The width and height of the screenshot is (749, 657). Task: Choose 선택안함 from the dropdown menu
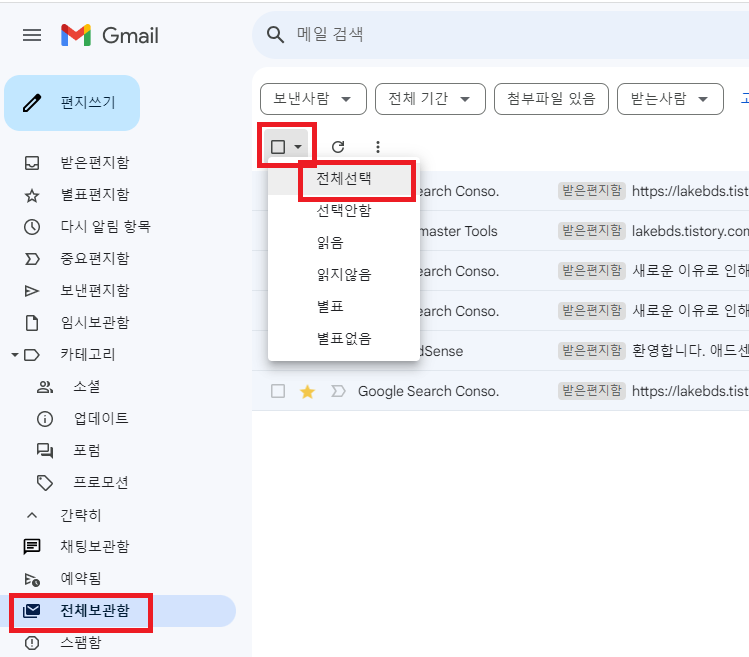click(x=344, y=210)
